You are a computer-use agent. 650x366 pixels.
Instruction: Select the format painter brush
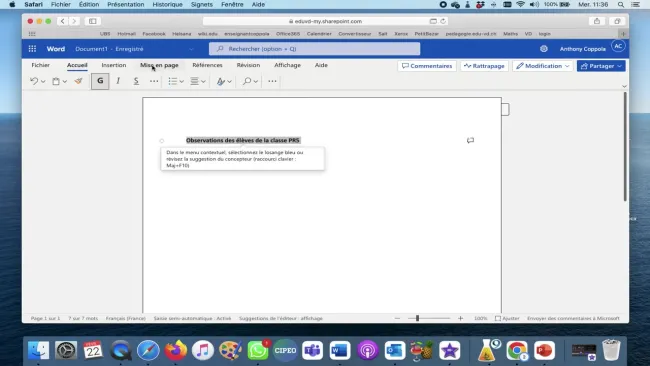point(78,81)
